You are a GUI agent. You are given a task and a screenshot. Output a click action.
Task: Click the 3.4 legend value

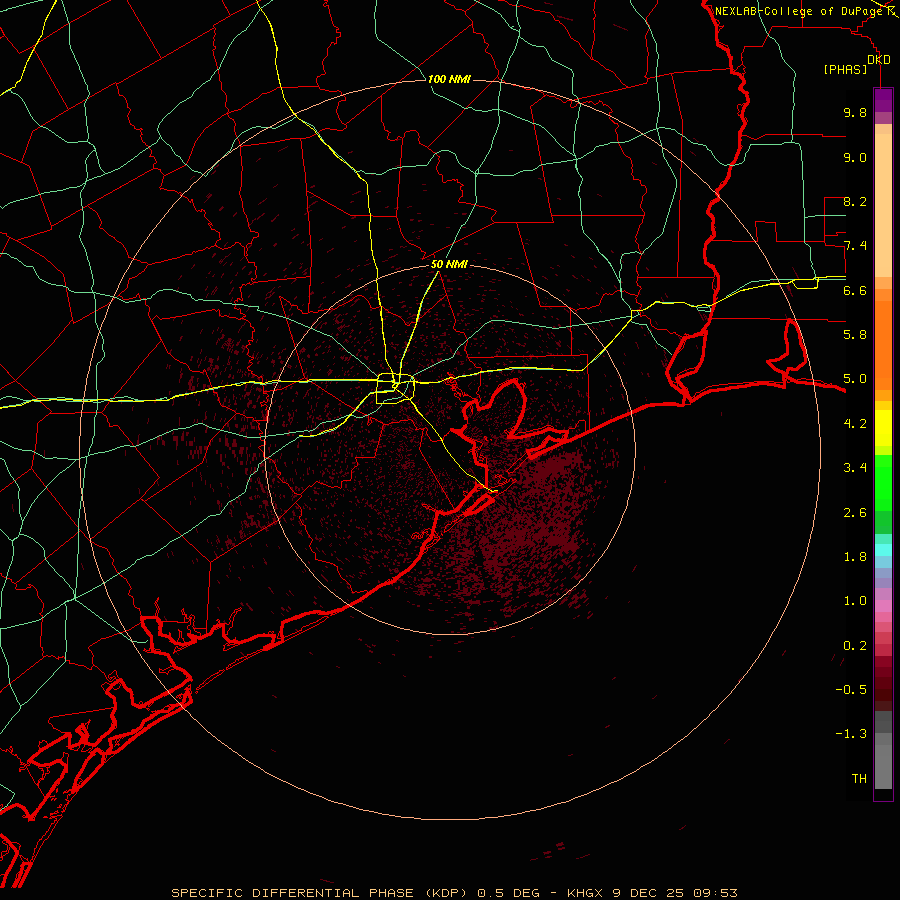(855, 468)
